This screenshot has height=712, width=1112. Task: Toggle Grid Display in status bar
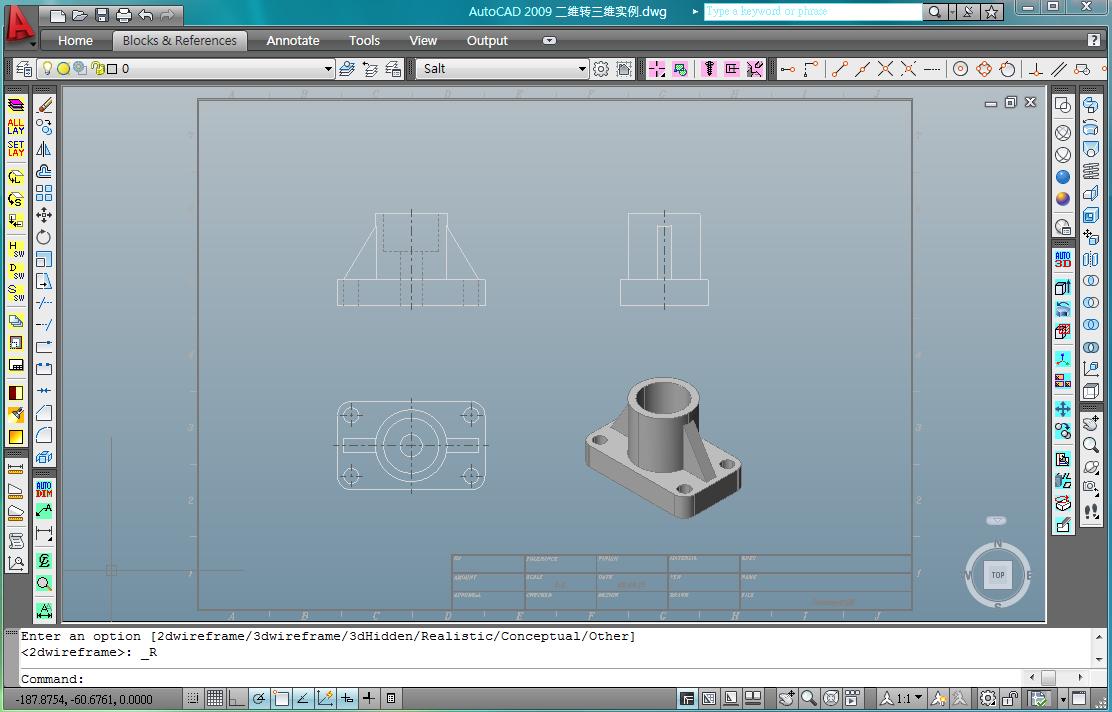pos(214,698)
